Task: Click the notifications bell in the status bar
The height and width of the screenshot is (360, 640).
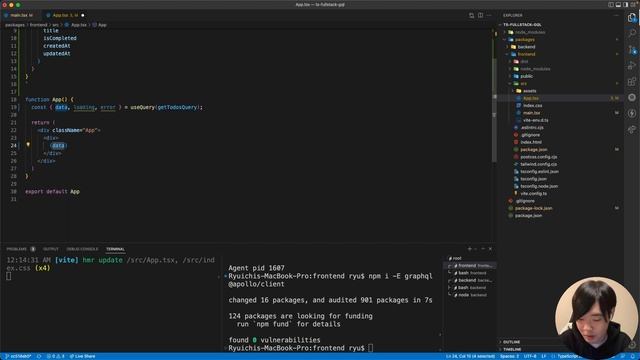Action: click(x=633, y=356)
